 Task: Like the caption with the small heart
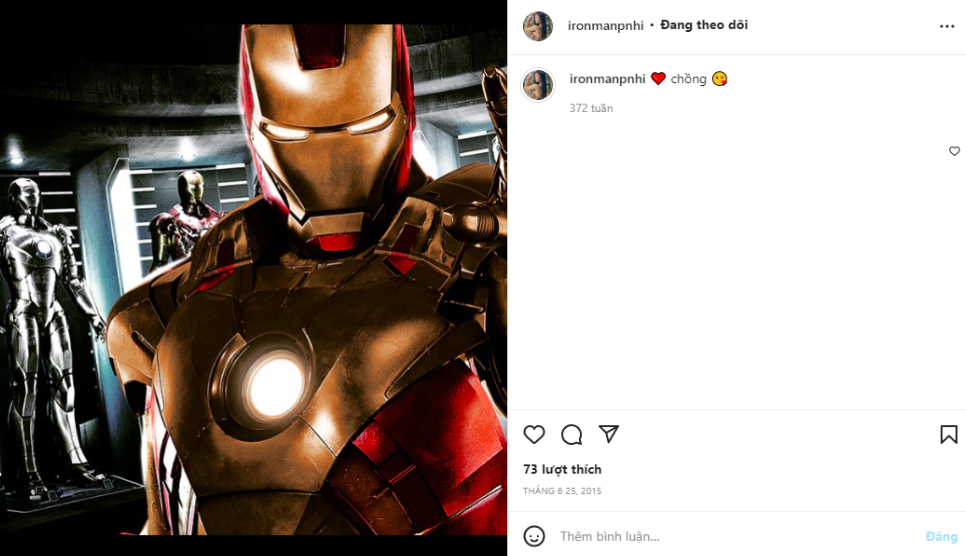[954, 151]
